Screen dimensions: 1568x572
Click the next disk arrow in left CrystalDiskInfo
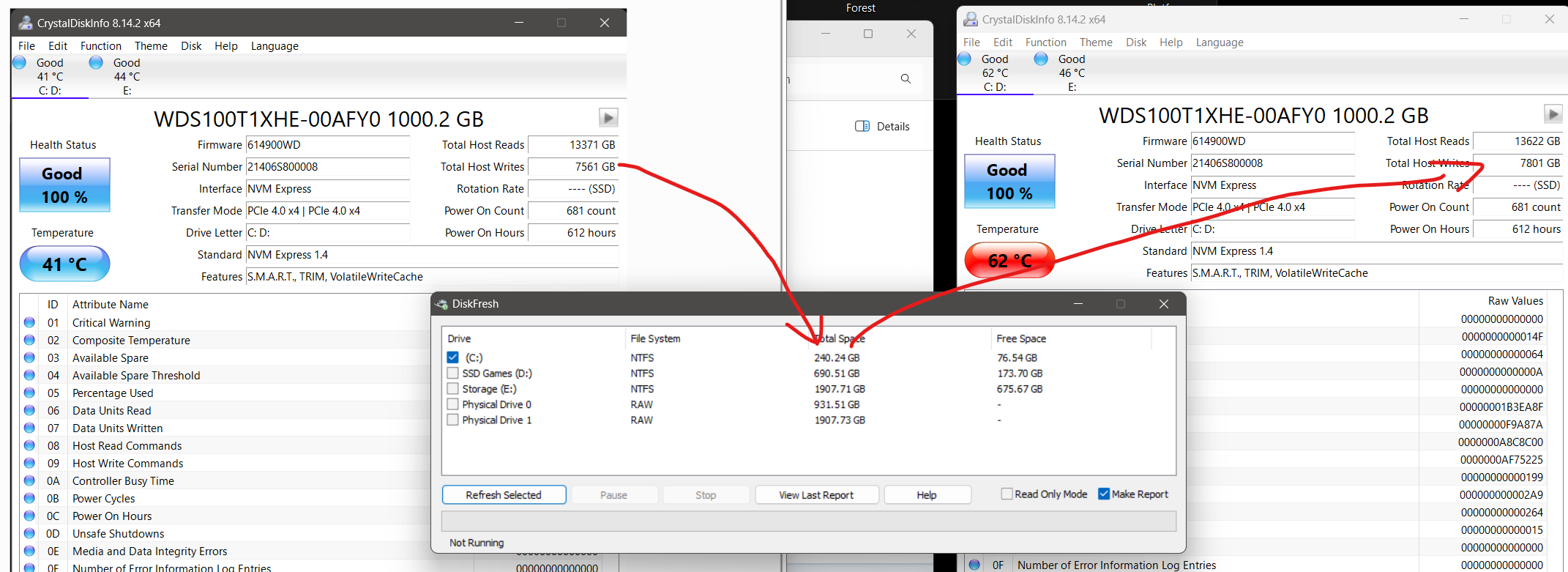pos(608,118)
